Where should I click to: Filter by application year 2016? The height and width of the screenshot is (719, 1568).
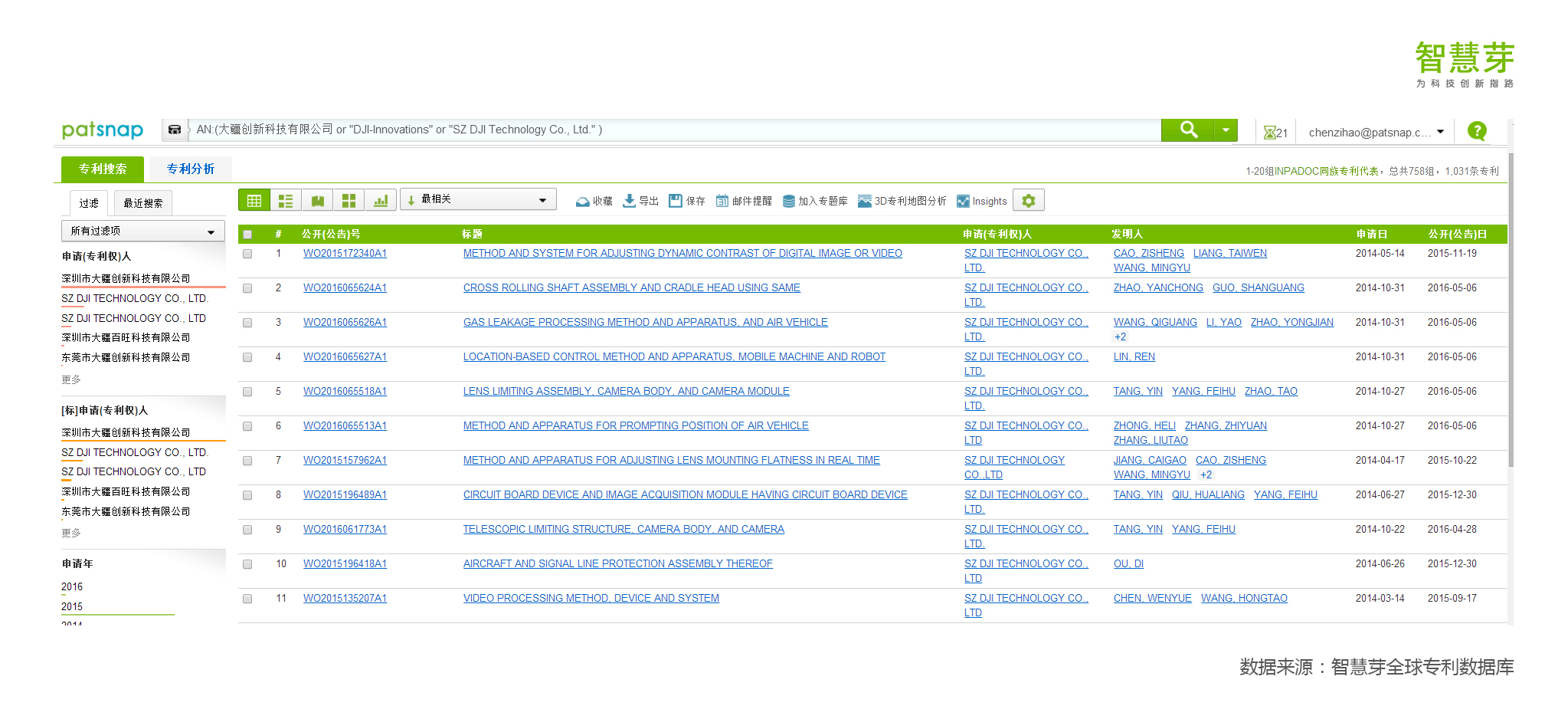[x=72, y=587]
